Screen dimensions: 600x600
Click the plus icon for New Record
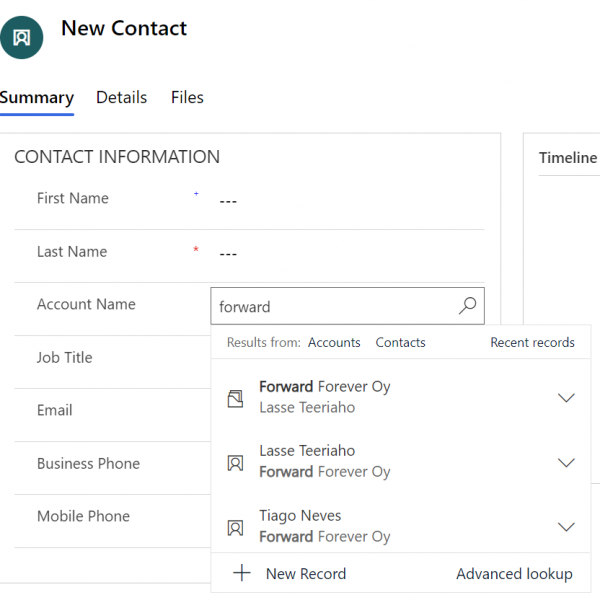pos(242,573)
